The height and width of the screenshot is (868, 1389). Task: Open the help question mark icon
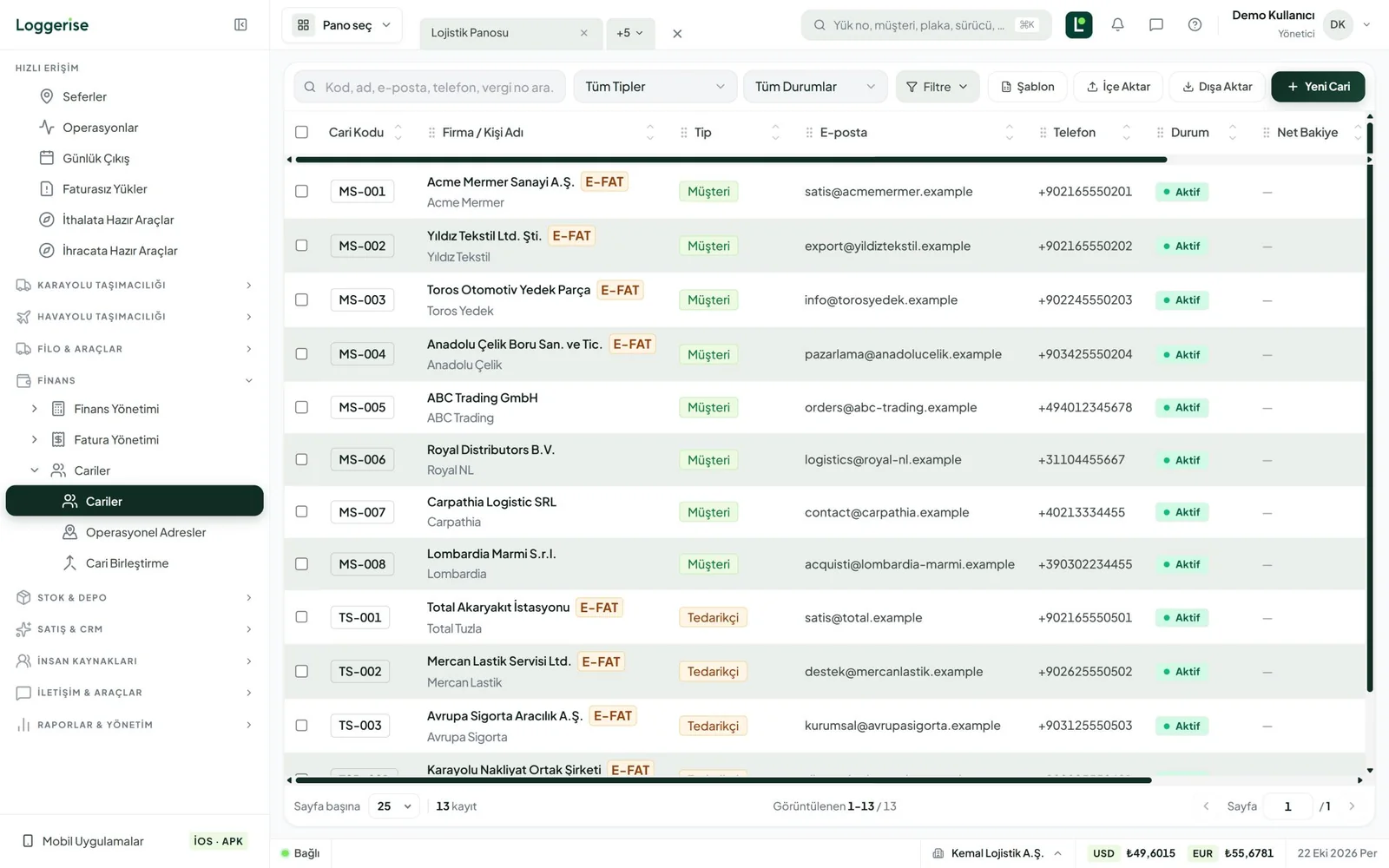[x=1195, y=25]
